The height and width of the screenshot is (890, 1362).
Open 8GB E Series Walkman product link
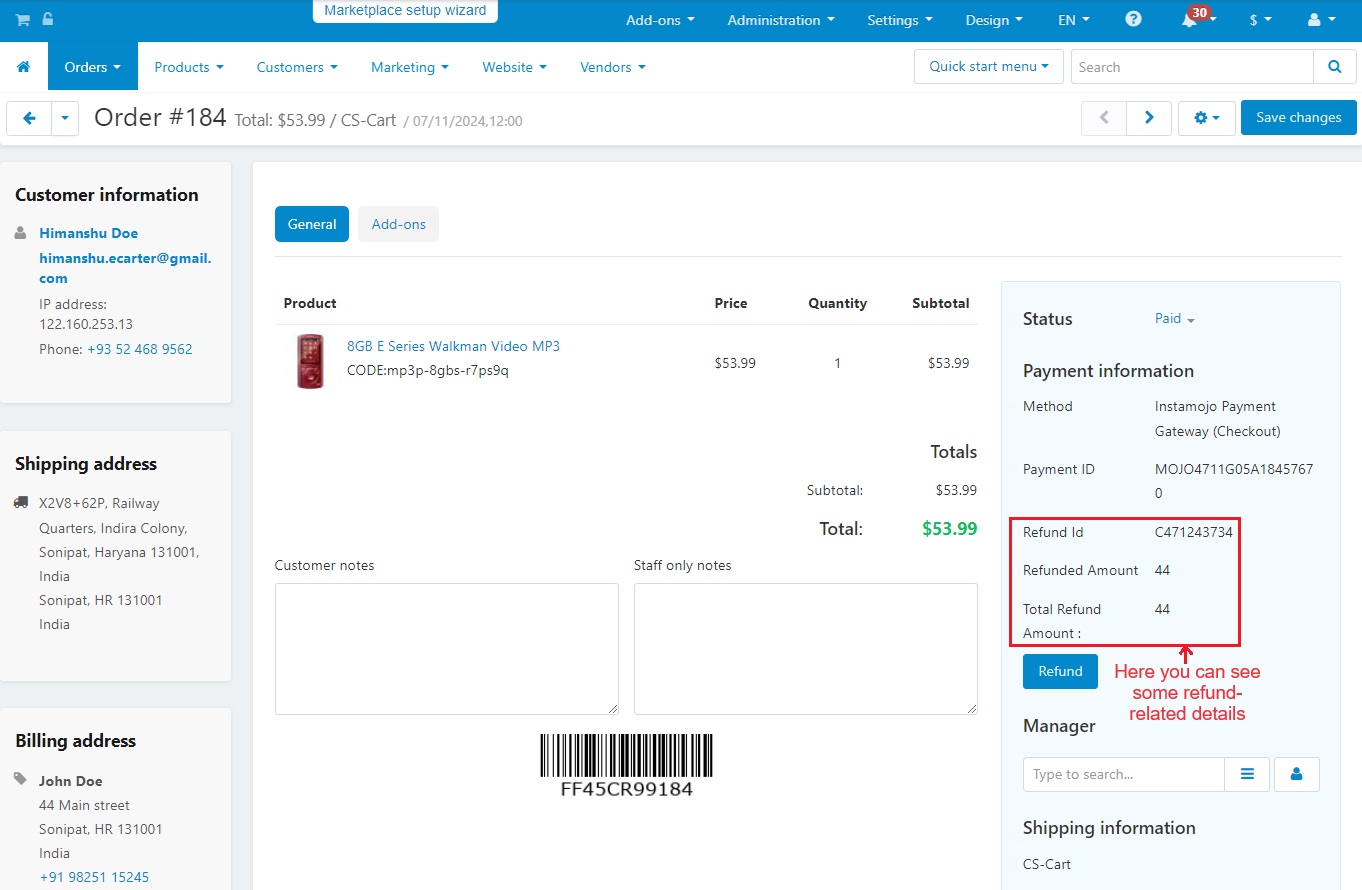(x=453, y=346)
